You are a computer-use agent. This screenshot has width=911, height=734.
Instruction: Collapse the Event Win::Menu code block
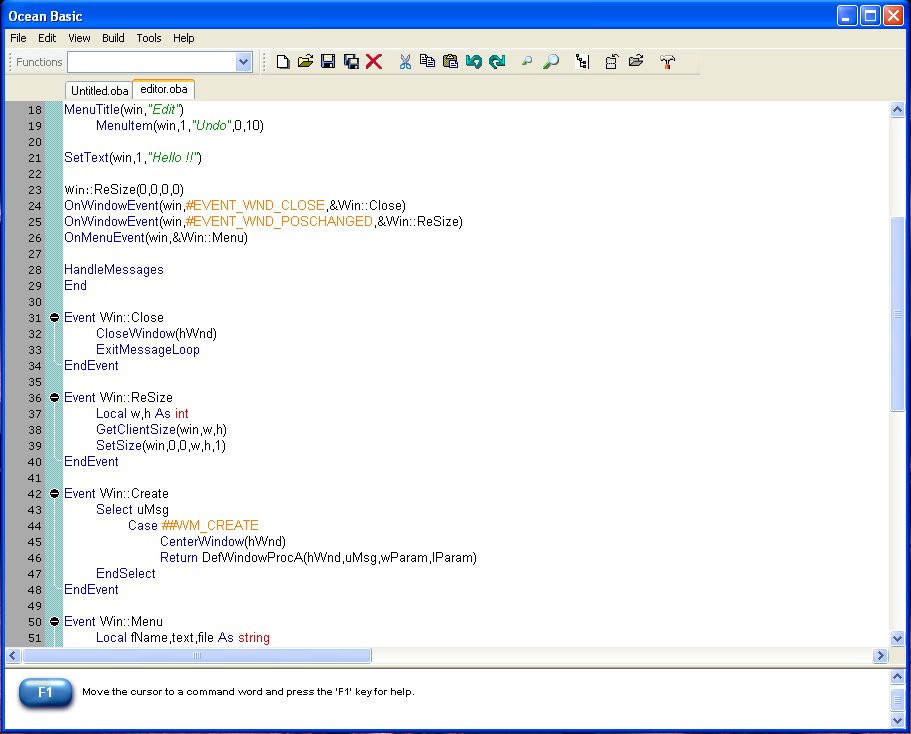click(x=55, y=621)
